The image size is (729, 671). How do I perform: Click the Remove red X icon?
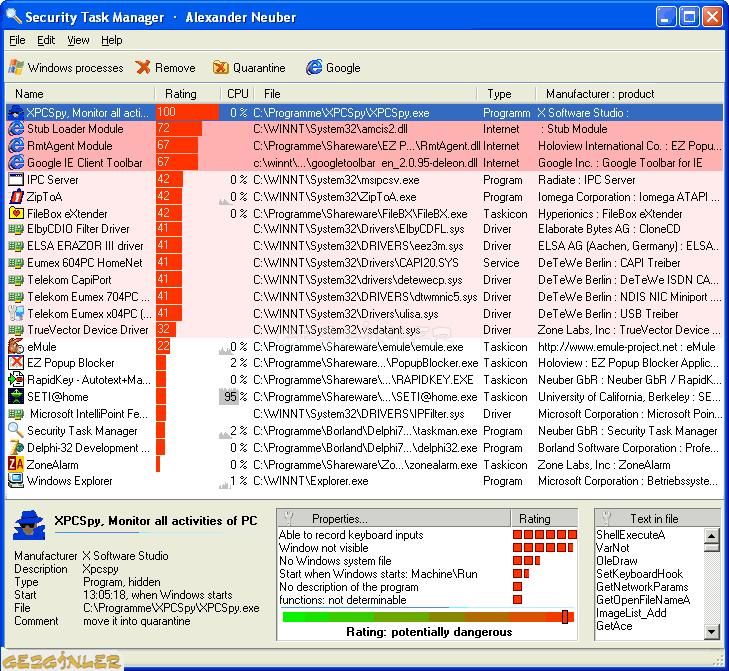(143, 67)
